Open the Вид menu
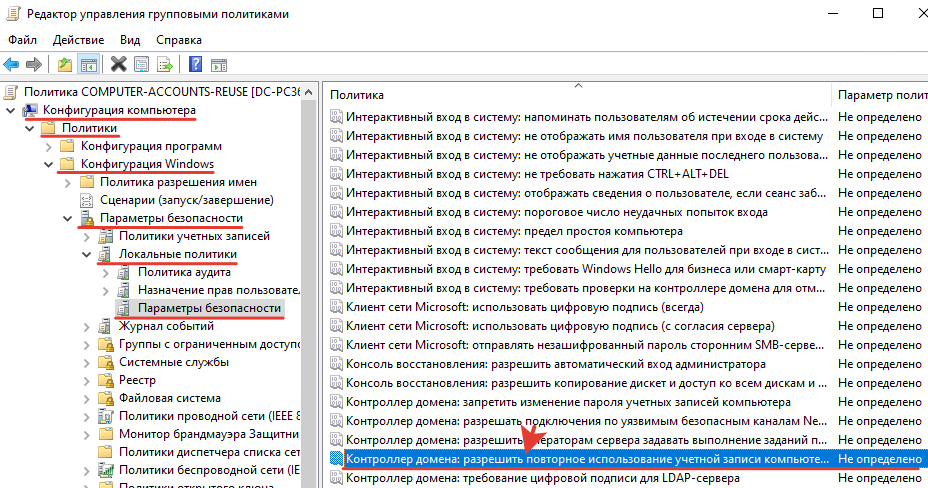The height and width of the screenshot is (488, 928). pos(130,40)
